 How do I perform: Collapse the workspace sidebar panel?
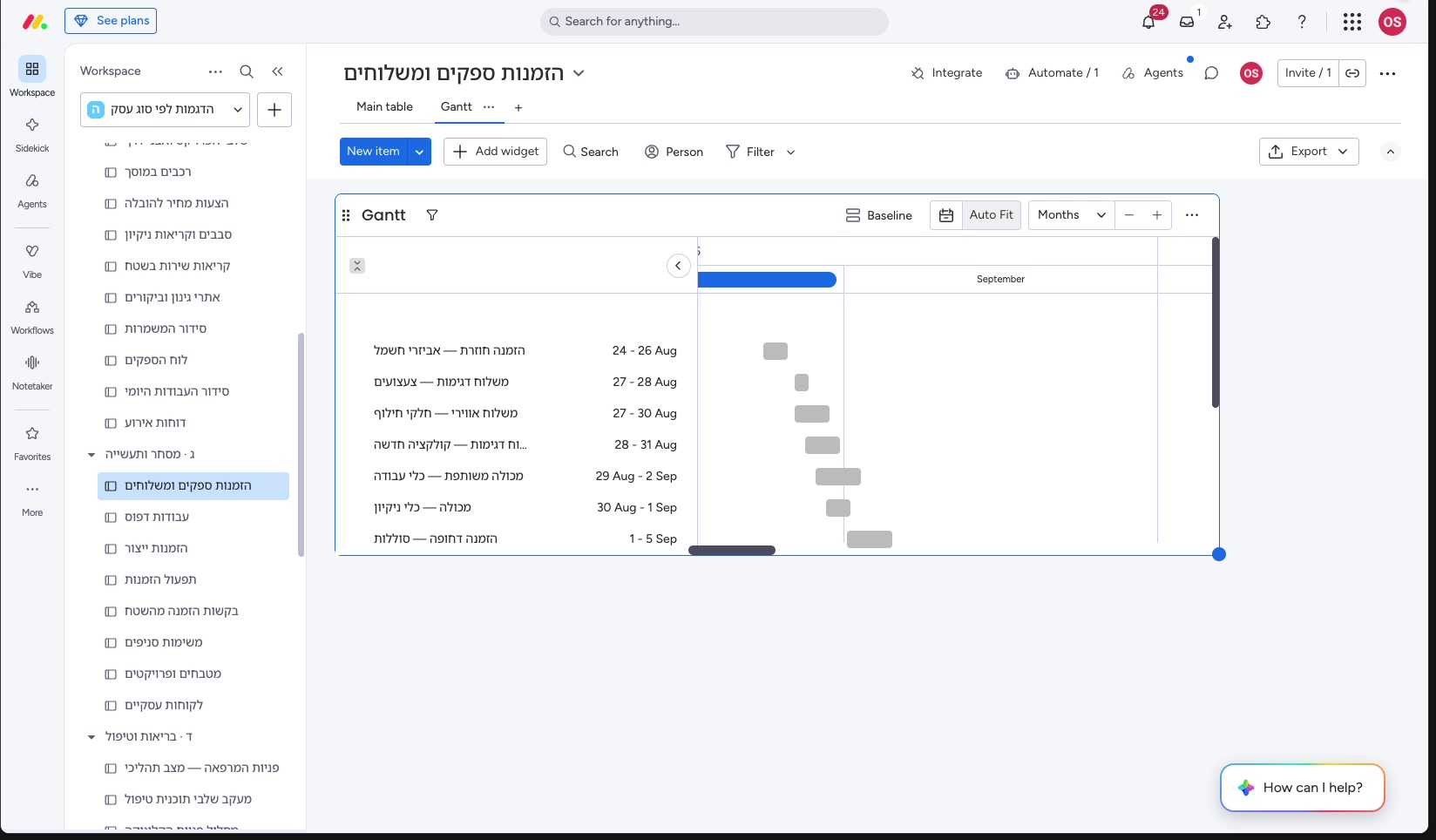277,71
